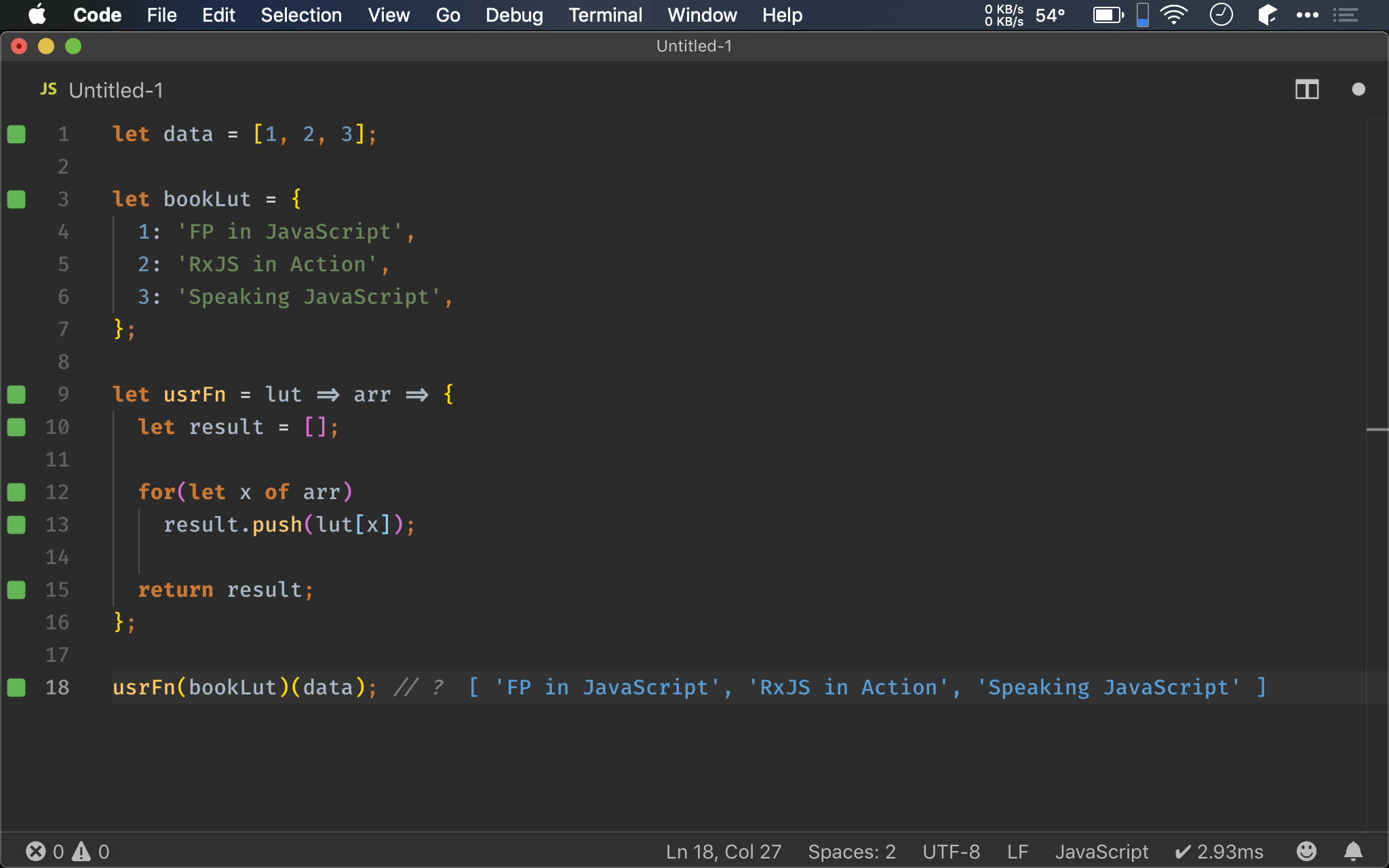This screenshot has width=1389, height=868.
Task: Open the Edit menu
Action: point(218,15)
